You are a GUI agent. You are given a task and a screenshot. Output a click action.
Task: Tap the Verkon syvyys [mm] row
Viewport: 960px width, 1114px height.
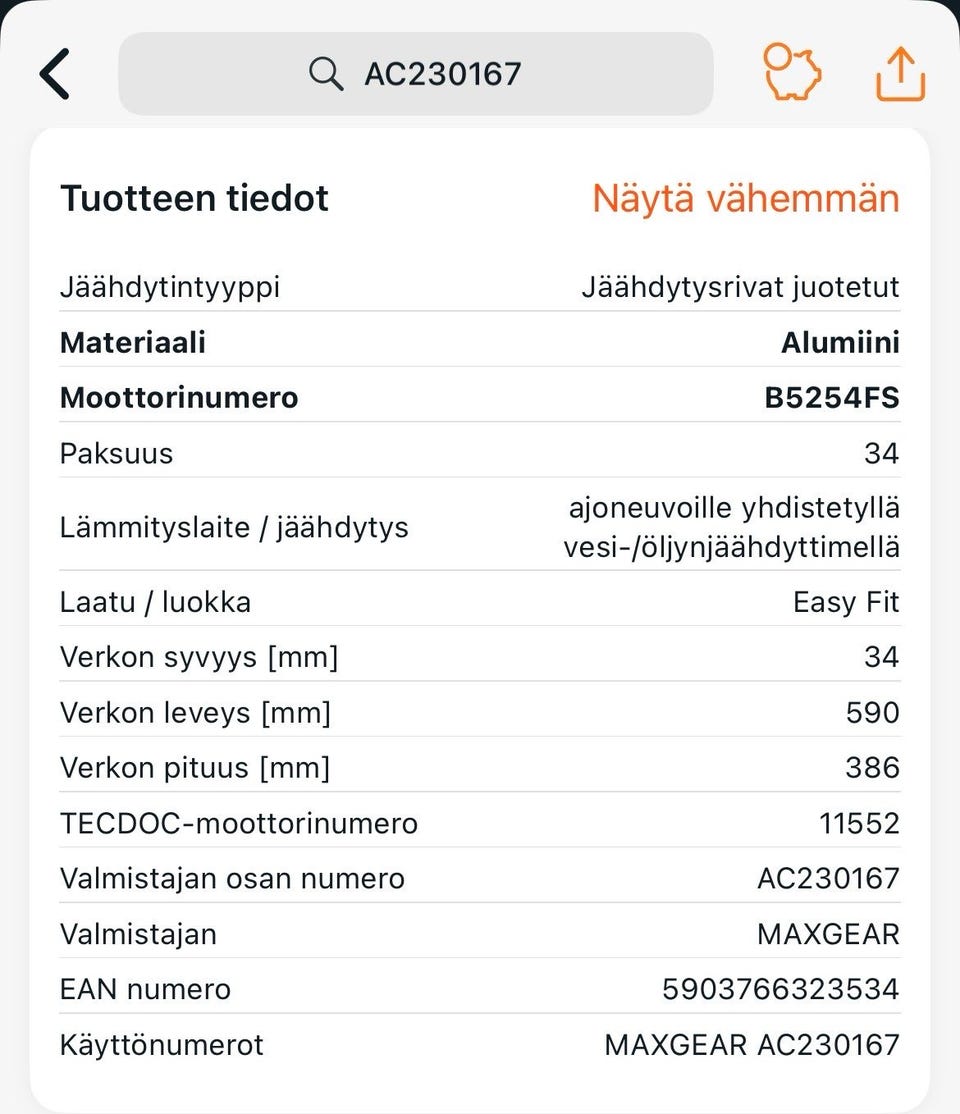click(480, 656)
